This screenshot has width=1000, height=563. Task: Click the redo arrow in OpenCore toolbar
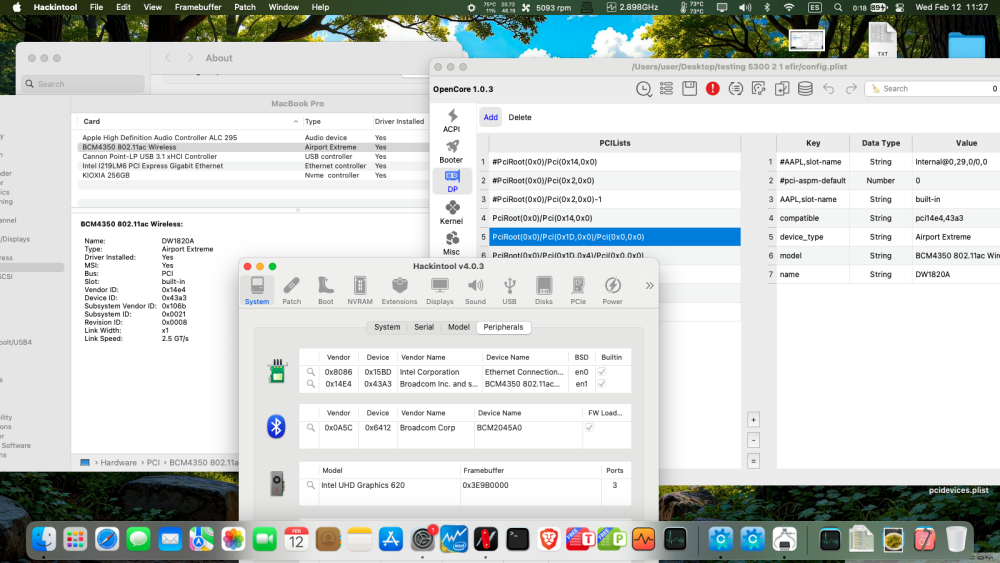[x=851, y=89]
